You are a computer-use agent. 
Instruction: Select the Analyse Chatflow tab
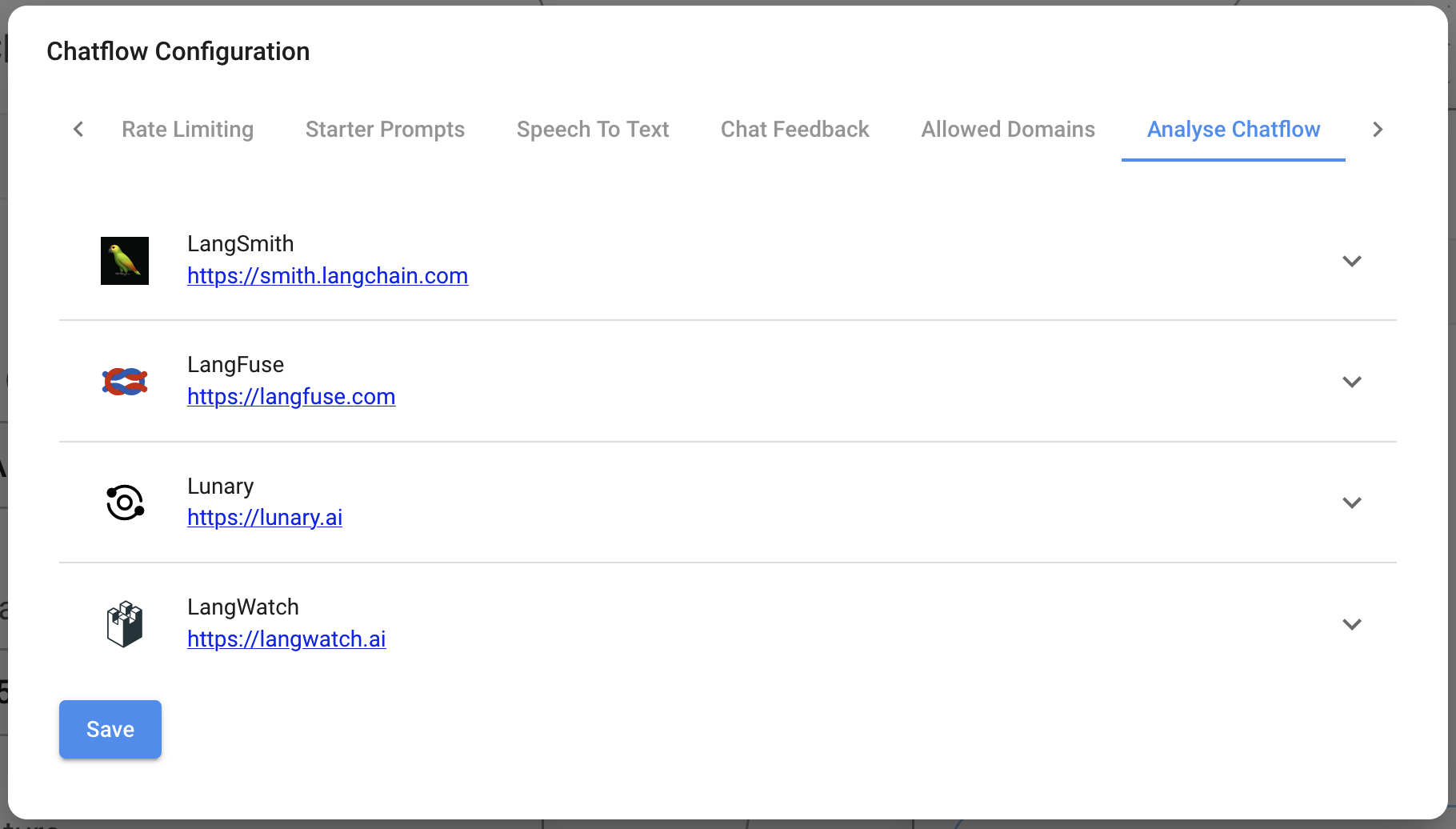[x=1233, y=129]
